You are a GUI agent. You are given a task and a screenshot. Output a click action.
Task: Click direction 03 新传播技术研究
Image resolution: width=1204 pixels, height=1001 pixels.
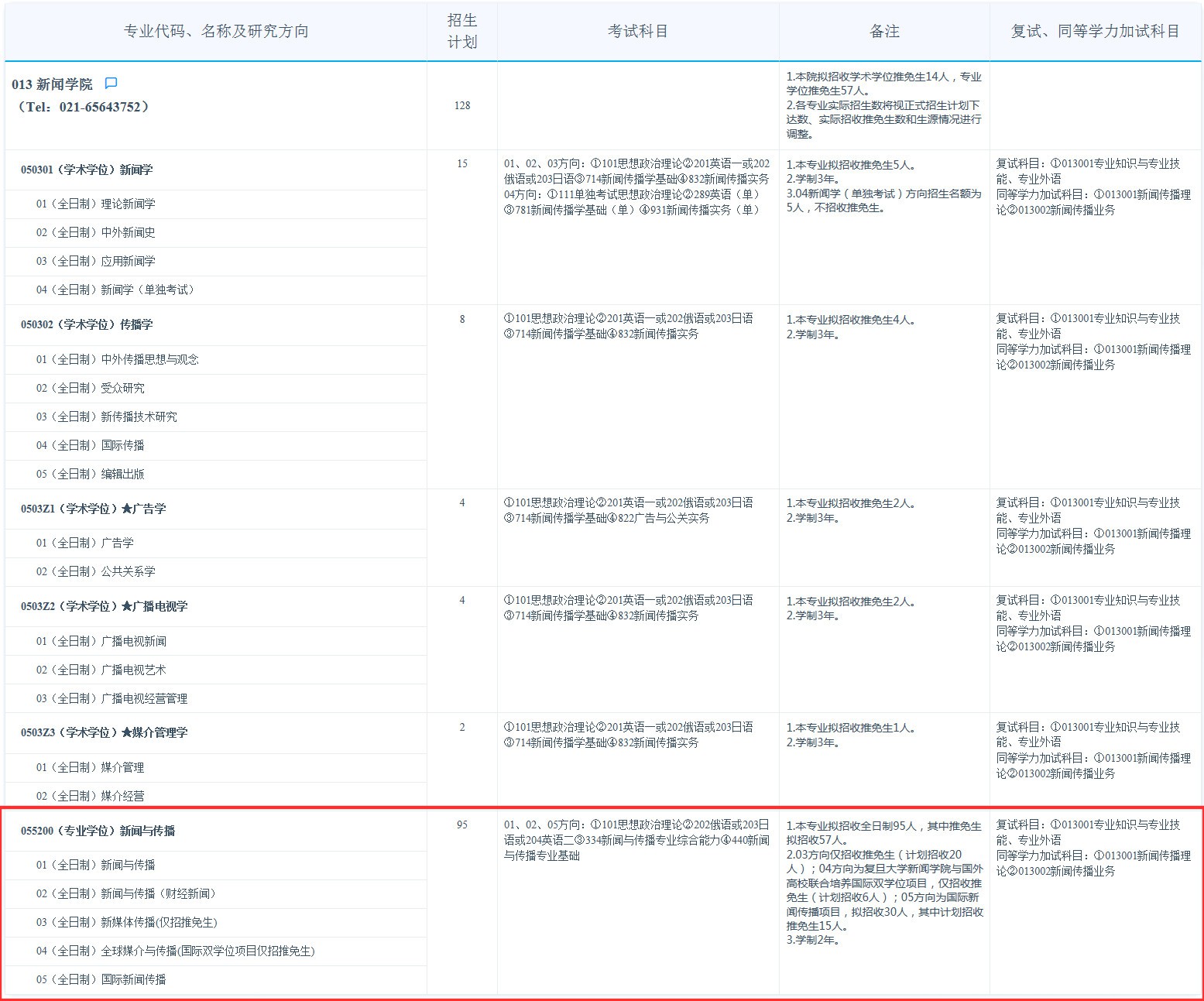tap(106, 417)
